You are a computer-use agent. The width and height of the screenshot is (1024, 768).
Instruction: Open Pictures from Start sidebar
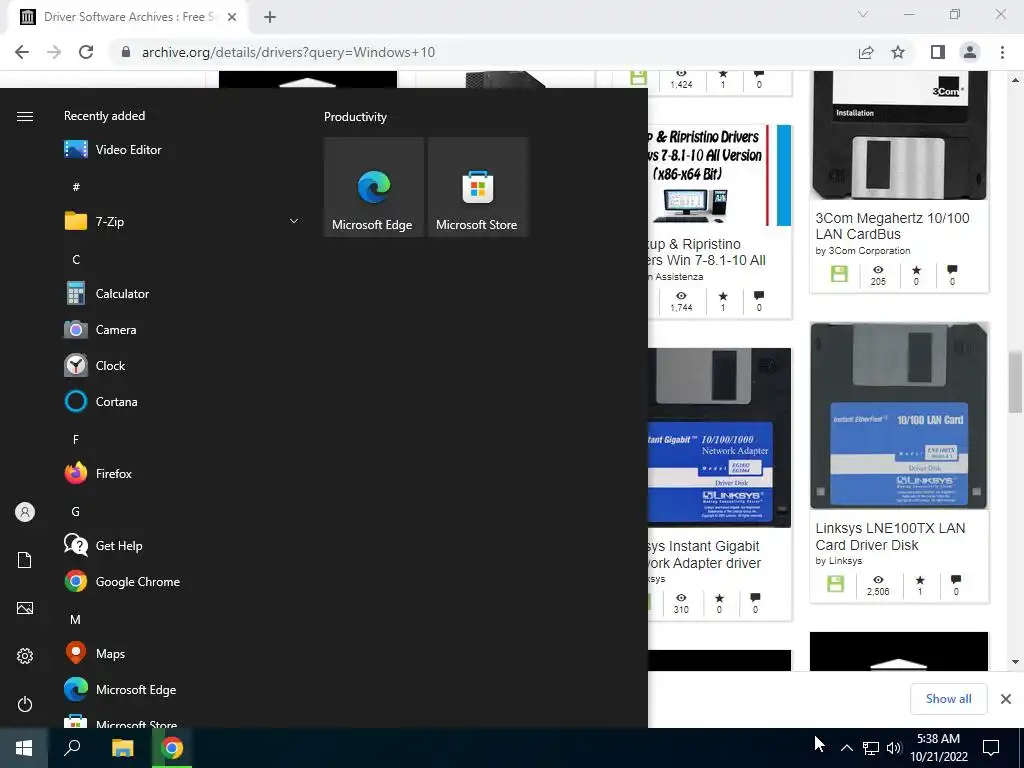click(x=25, y=608)
